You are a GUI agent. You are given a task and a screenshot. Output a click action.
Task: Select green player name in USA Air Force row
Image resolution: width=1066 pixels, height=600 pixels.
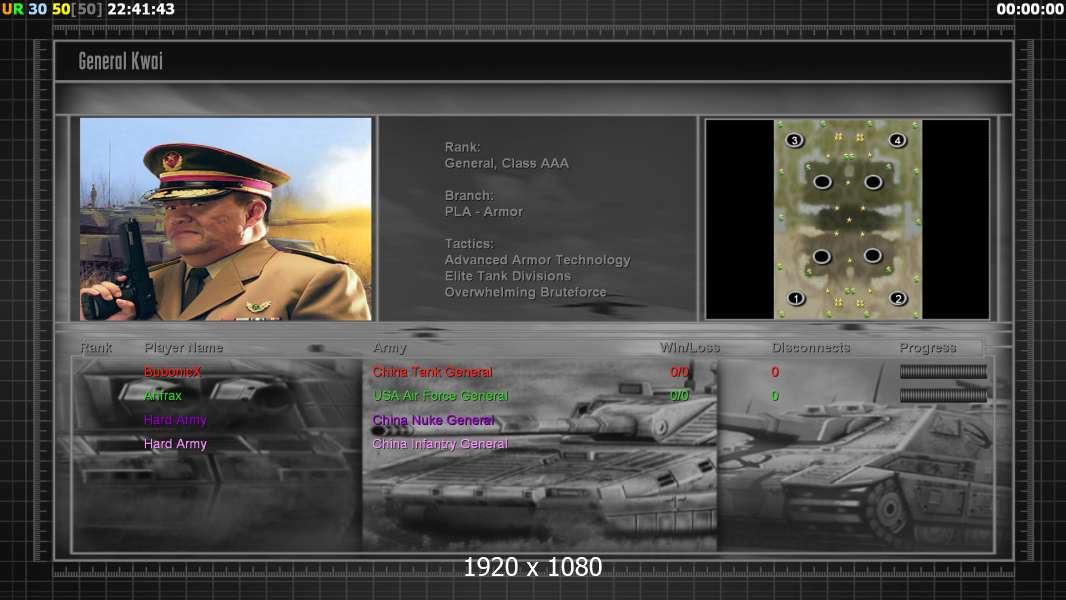[162, 395]
